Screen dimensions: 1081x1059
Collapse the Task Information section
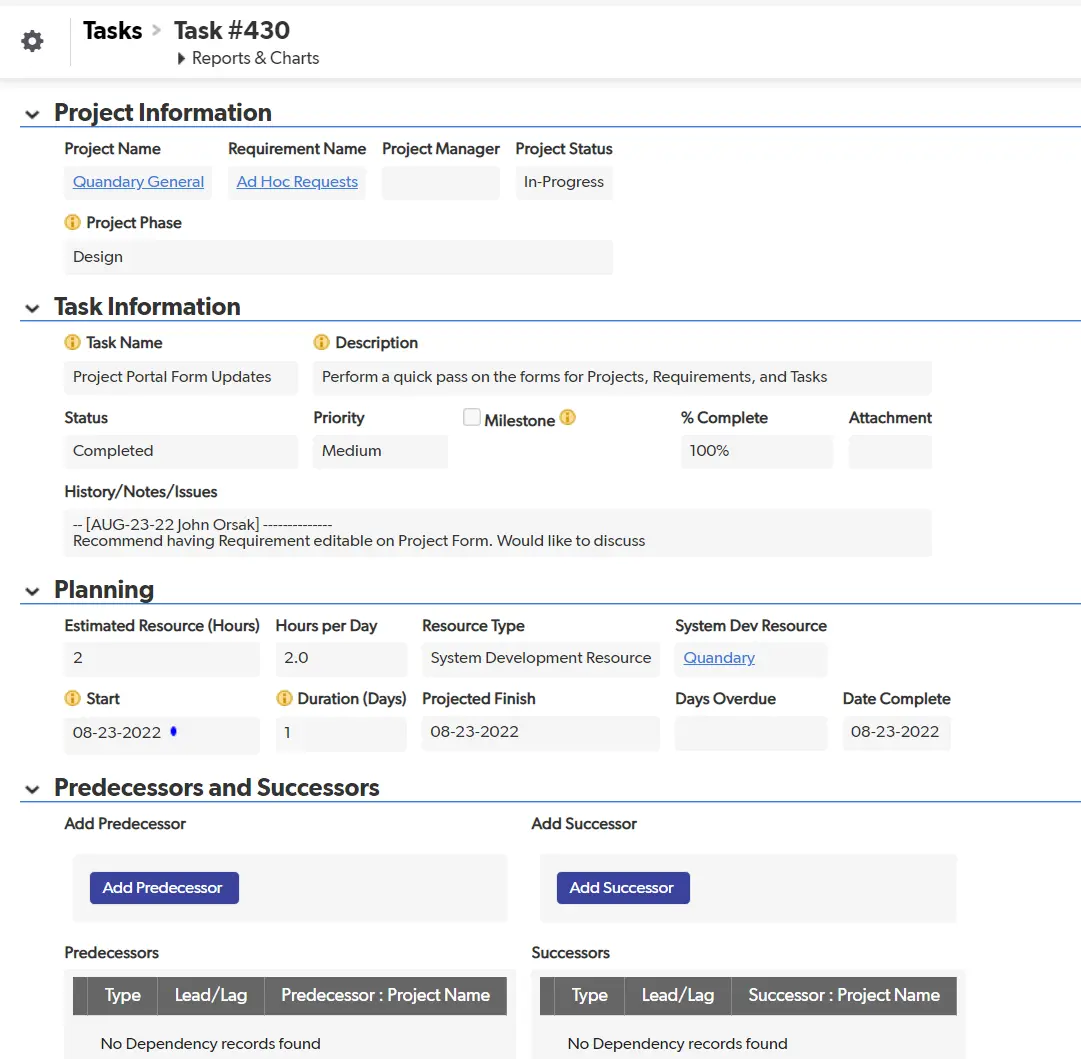coord(31,308)
